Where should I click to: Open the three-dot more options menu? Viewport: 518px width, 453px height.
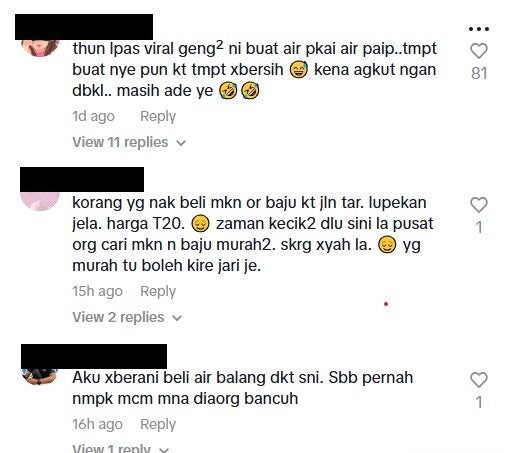(x=479, y=29)
